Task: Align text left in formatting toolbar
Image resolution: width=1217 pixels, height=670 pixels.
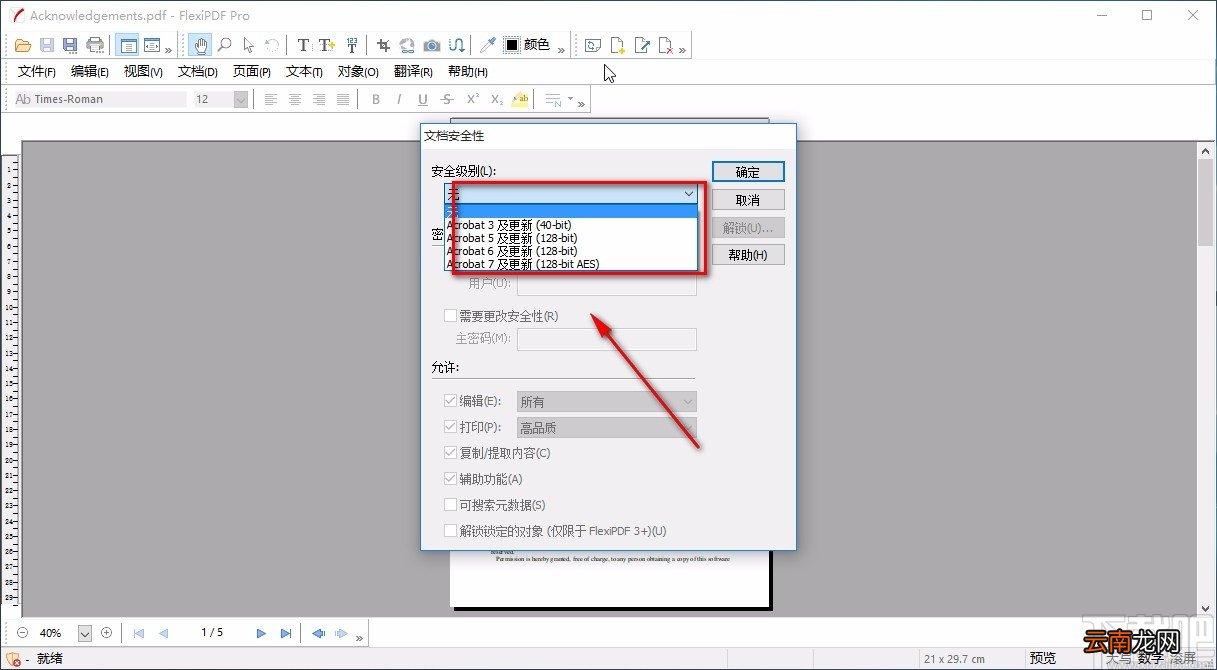Action: (271, 99)
